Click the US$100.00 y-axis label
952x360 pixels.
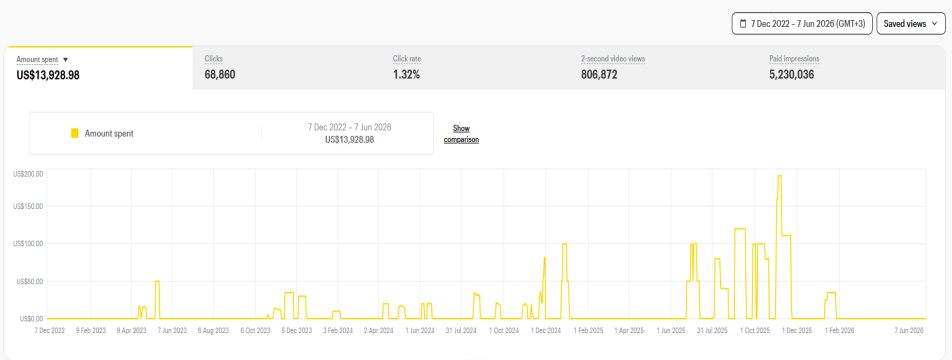[28, 243]
